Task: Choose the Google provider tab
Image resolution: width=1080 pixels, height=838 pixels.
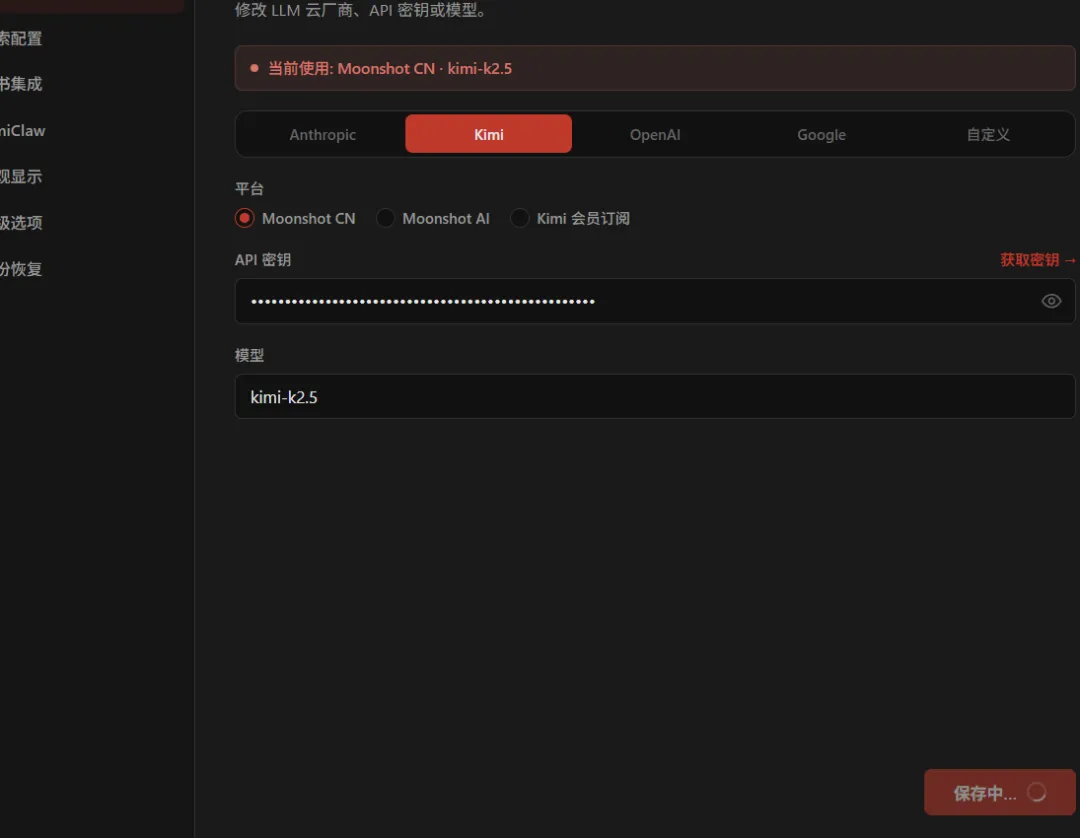Action: 821,134
